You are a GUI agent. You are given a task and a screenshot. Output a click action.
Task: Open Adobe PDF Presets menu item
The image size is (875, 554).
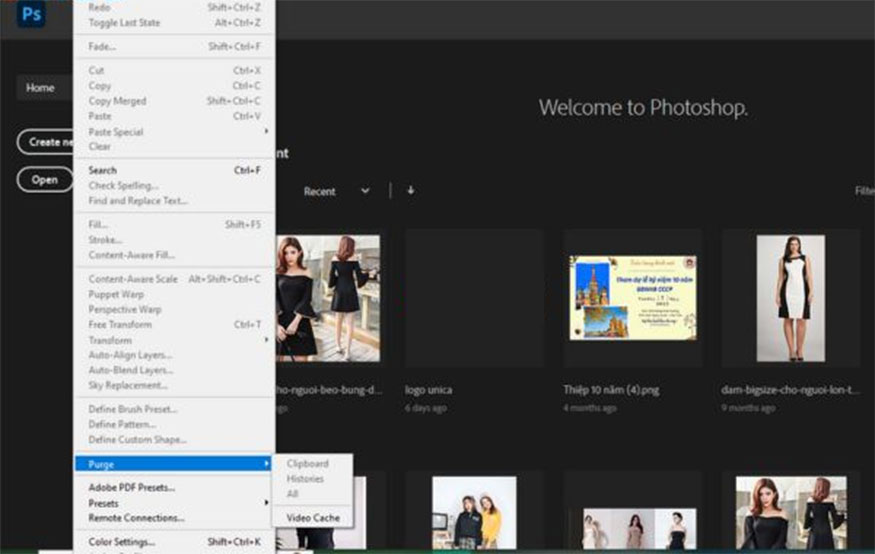tap(131, 488)
